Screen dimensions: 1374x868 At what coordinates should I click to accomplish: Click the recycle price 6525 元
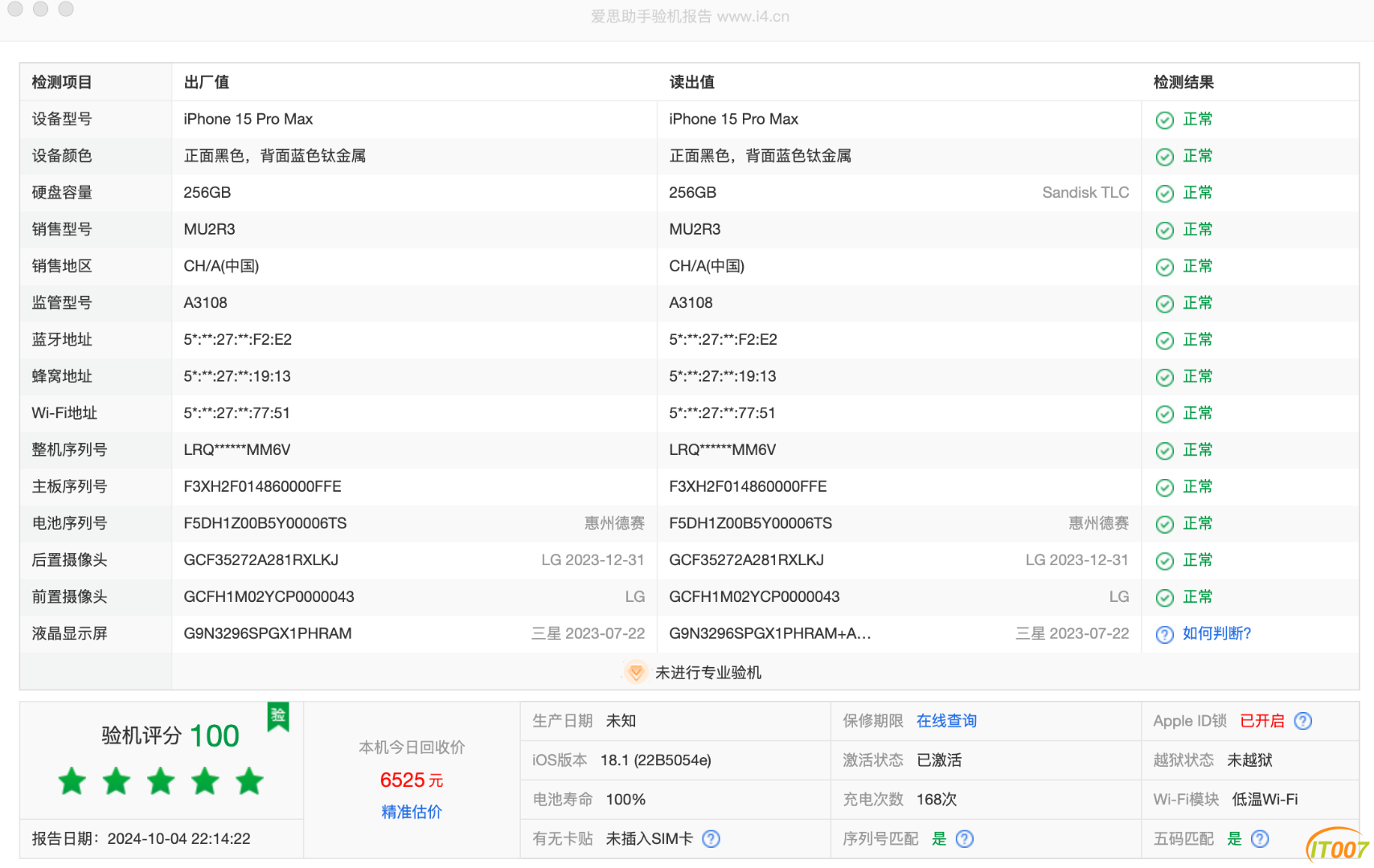pos(412,780)
